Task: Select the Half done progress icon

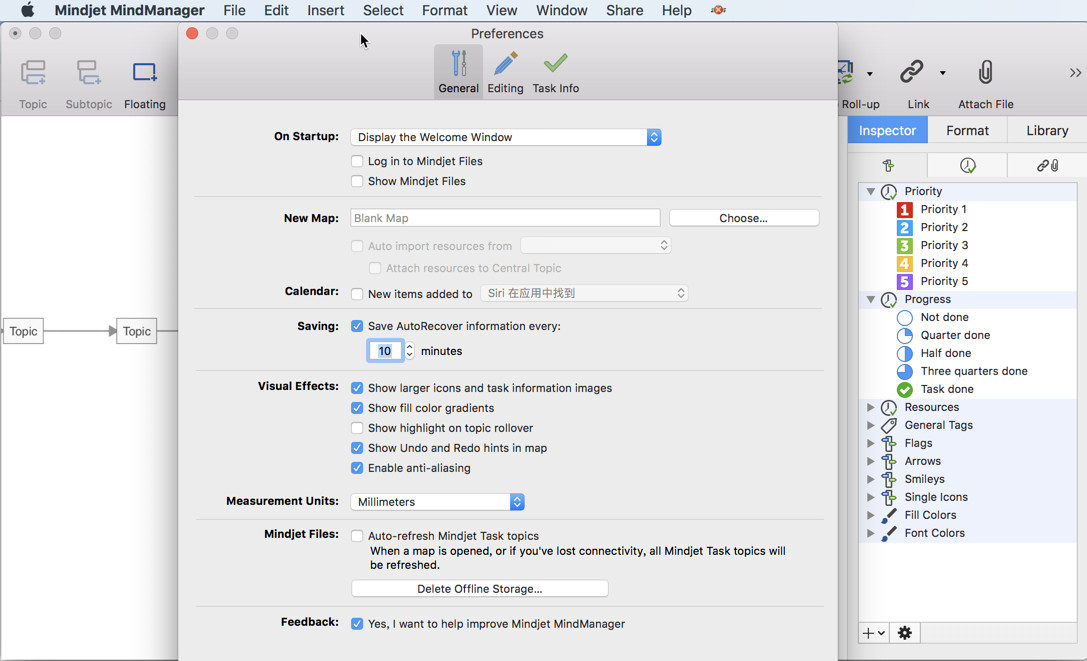Action: tap(904, 354)
